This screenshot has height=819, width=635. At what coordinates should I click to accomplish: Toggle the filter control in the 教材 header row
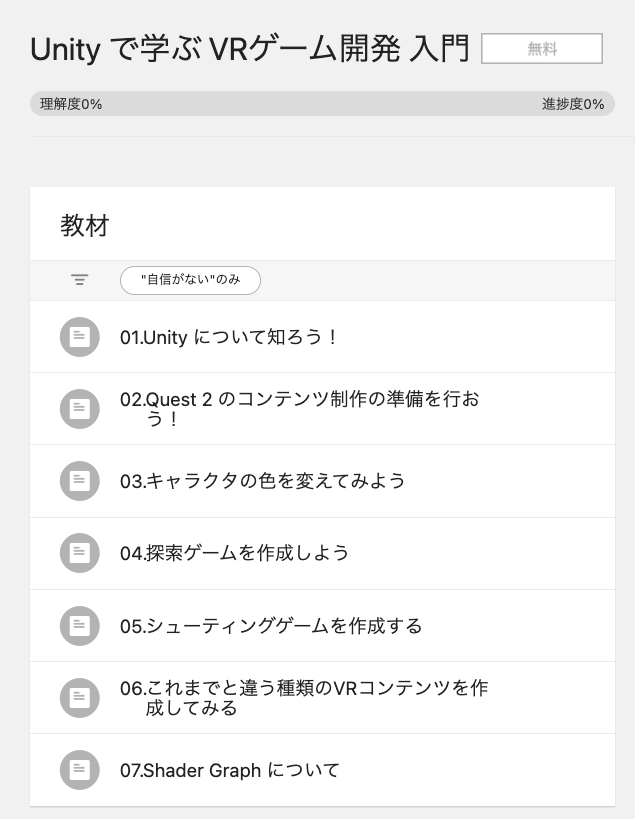pyautogui.click(x=78, y=280)
